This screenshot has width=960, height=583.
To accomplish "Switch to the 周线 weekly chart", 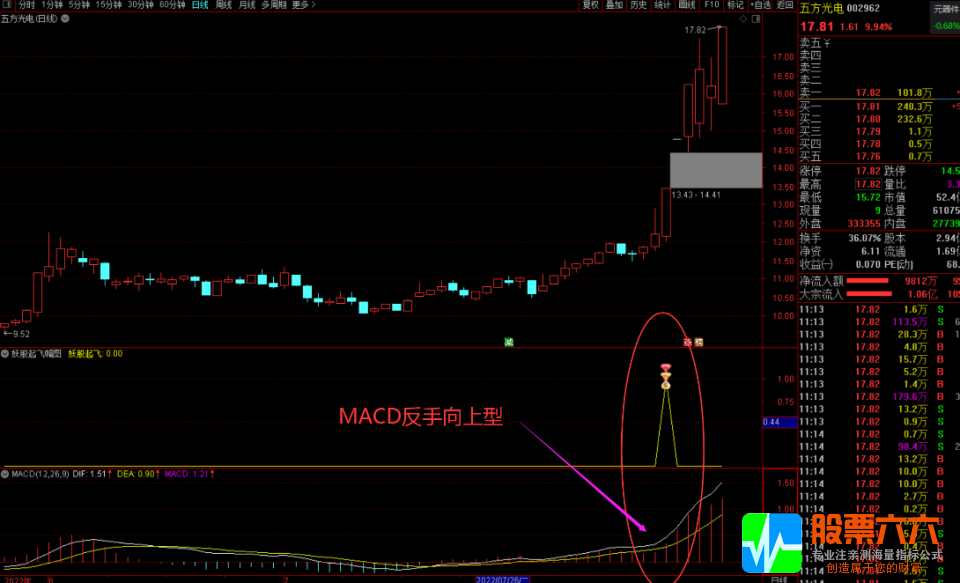I will click(x=223, y=5).
